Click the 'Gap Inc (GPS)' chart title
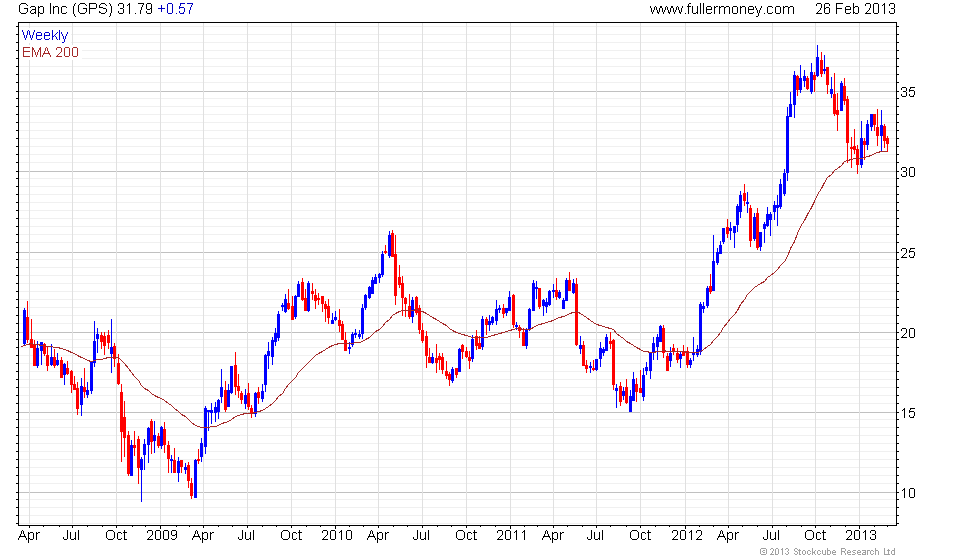The width and height of the screenshot is (980, 560). click(66, 9)
